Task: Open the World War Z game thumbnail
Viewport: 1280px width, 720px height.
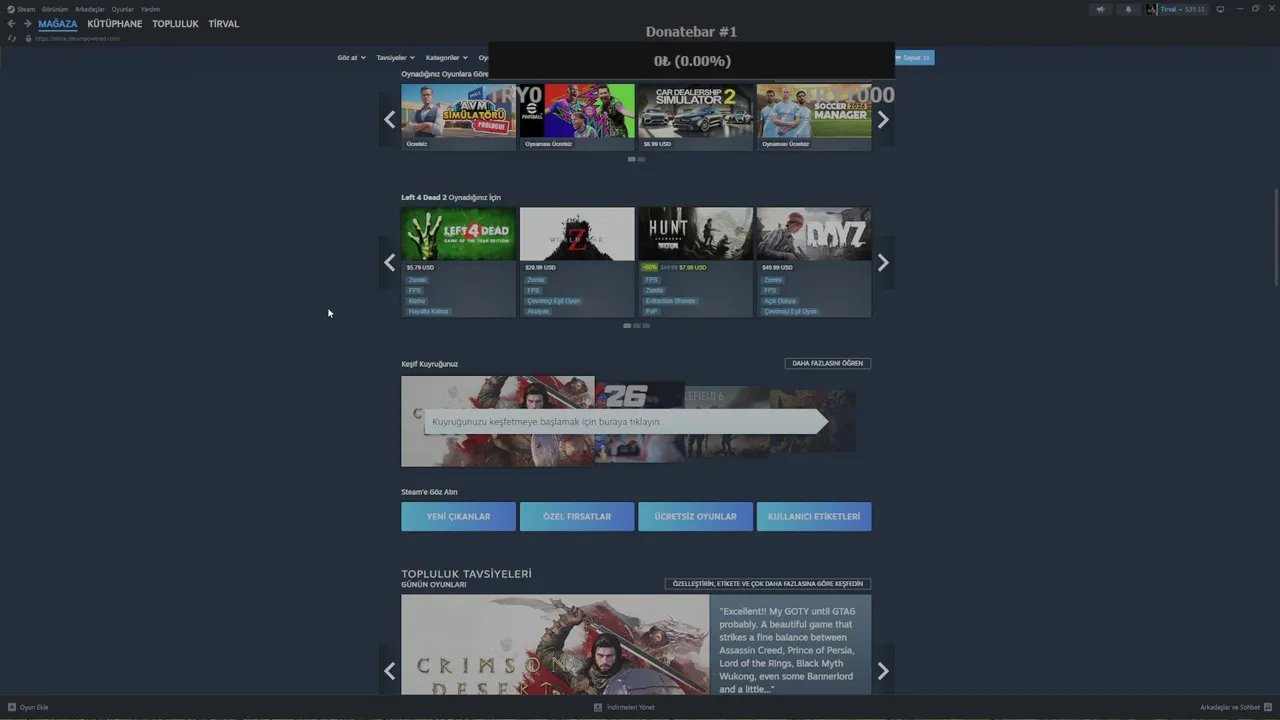Action: [577, 234]
